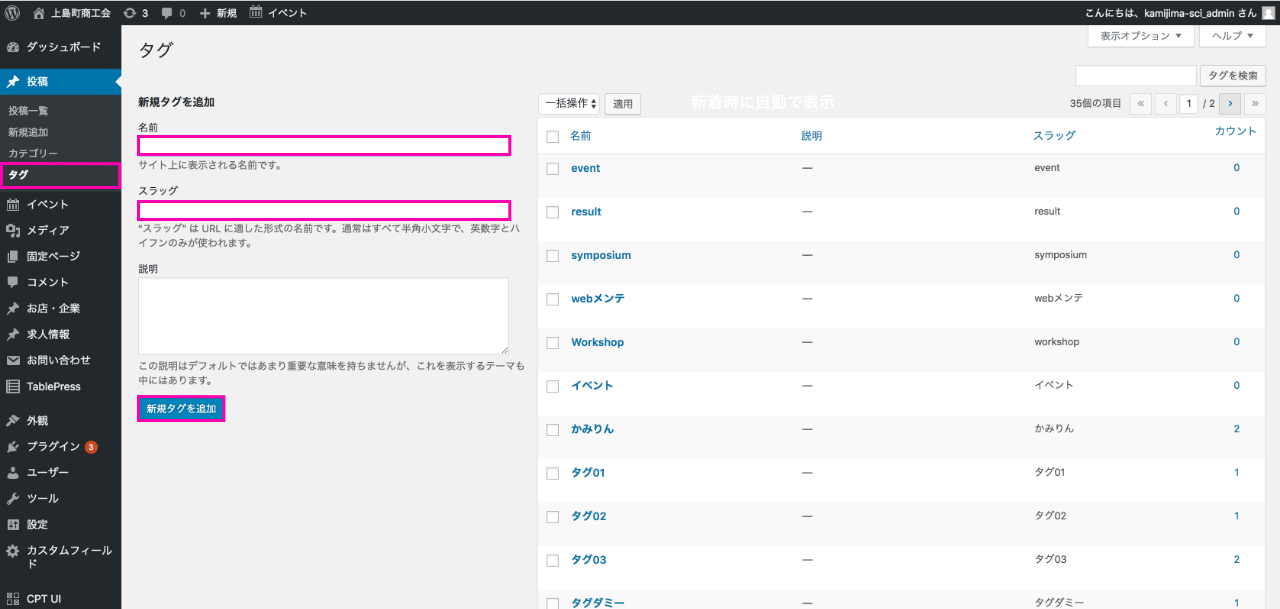Toggle the select-all checkbox in table header
This screenshot has height=609, width=1280.
(x=552, y=136)
